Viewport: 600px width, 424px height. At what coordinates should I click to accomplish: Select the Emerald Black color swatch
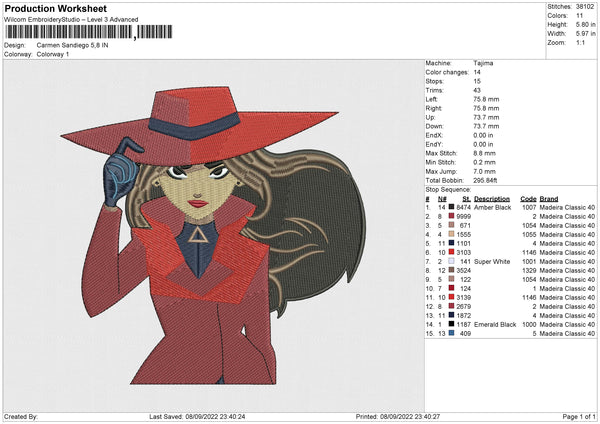(452, 325)
